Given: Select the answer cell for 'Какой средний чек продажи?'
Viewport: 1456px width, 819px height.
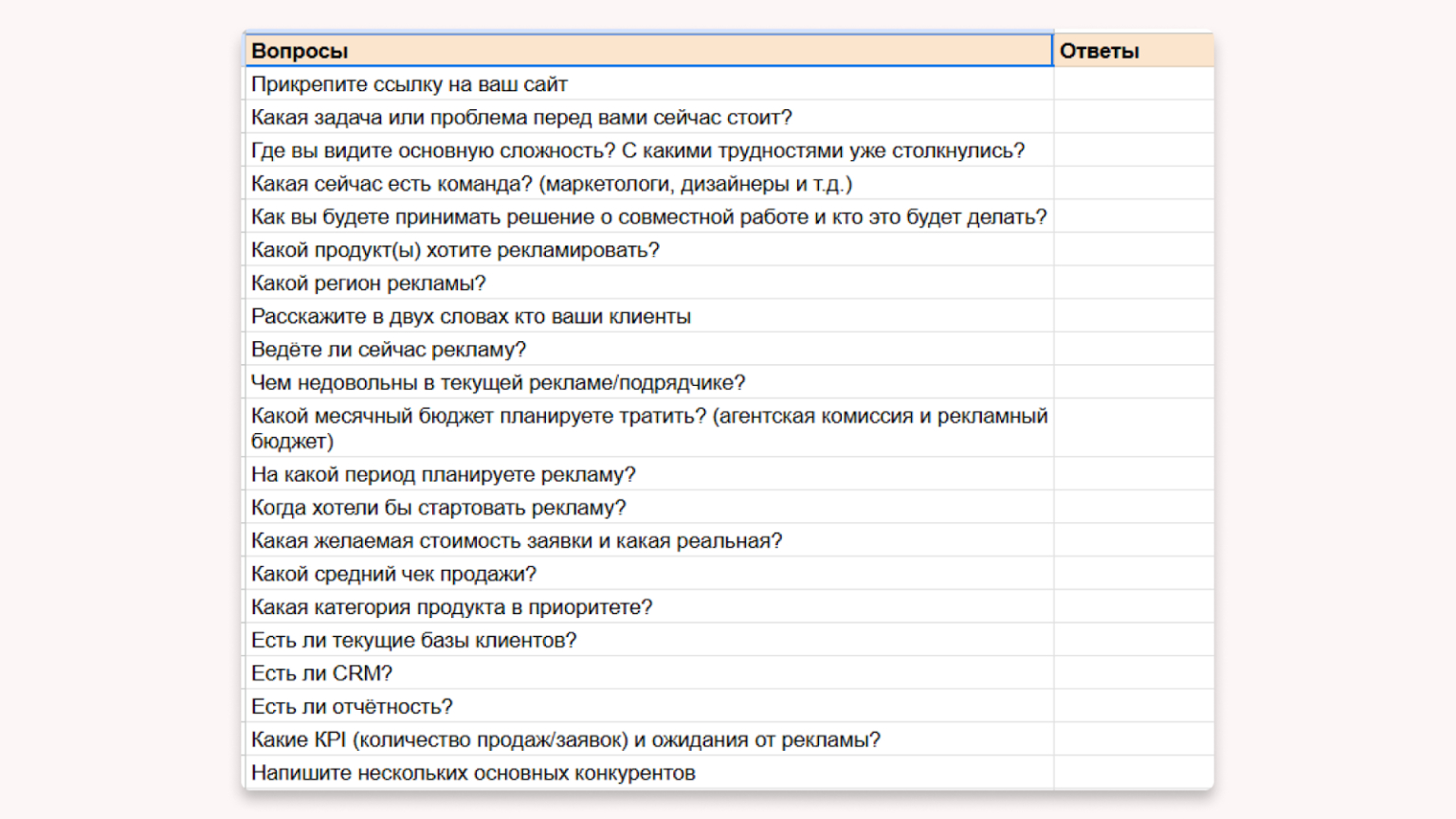Looking at the screenshot, I should click(1133, 574).
